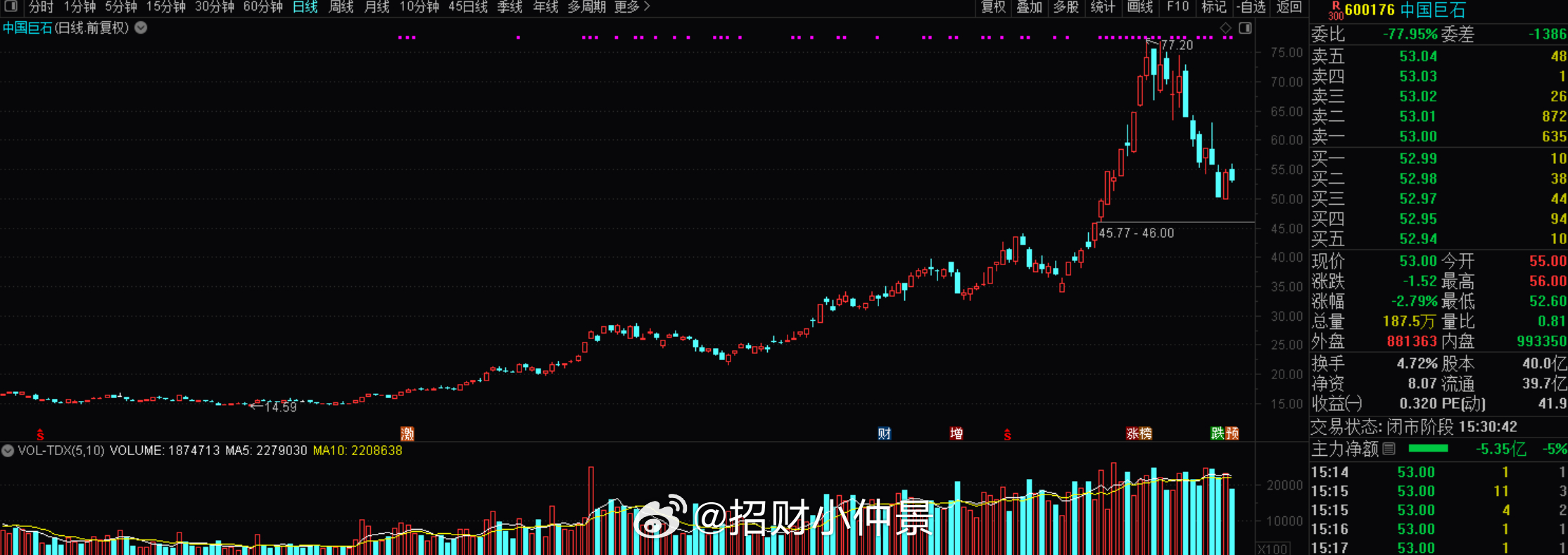Switch to 年线 yearly chart

(545, 7)
